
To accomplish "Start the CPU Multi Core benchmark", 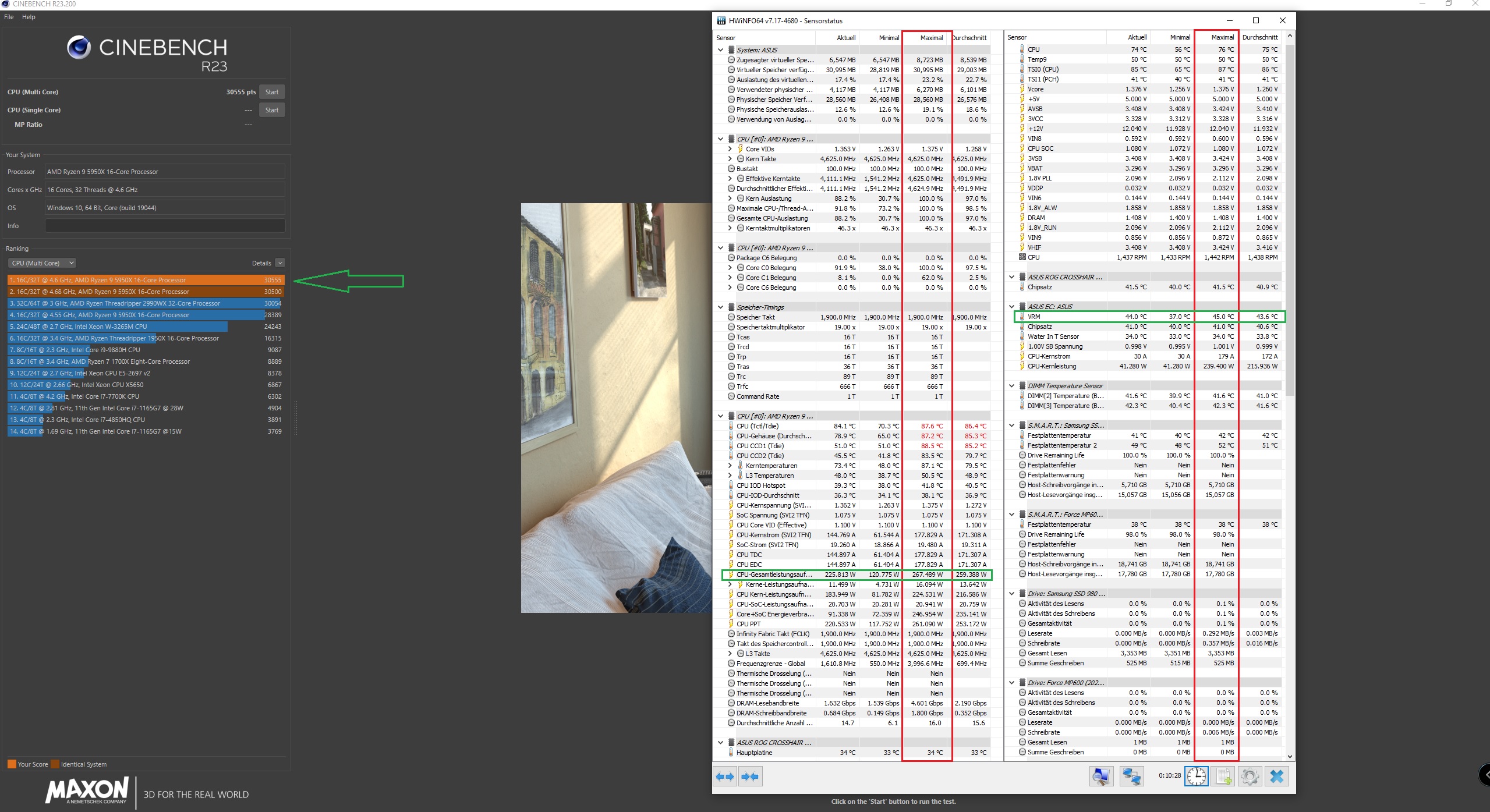I will click(271, 92).
